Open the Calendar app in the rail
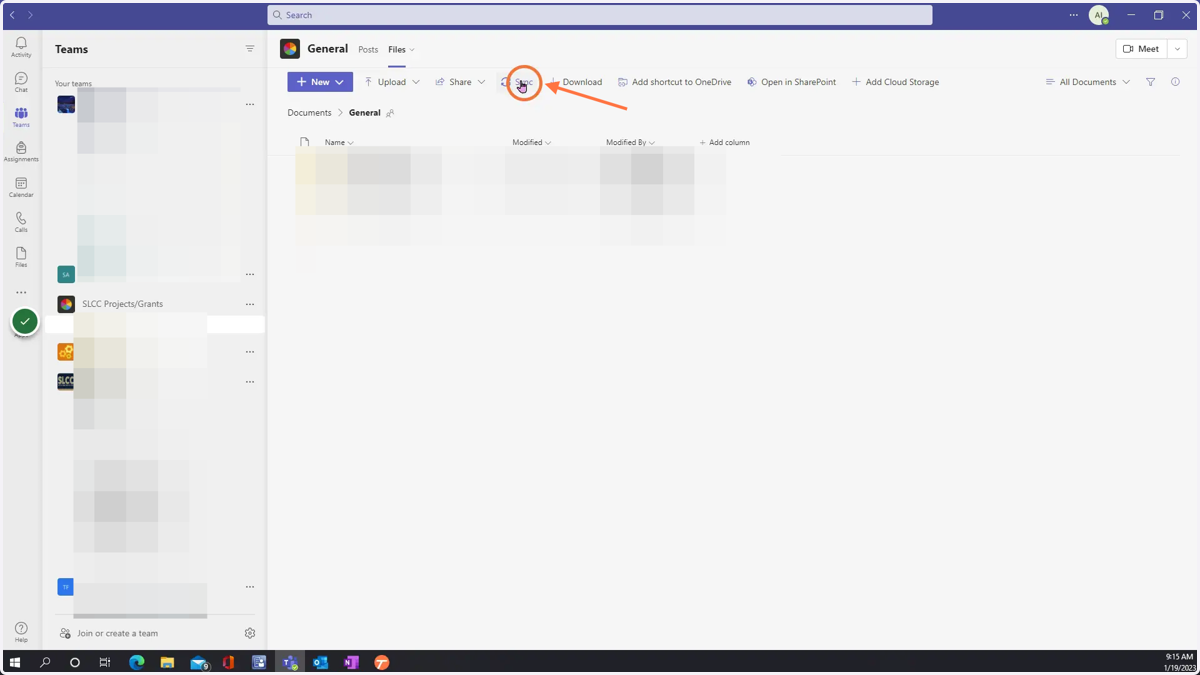 (21, 188)
